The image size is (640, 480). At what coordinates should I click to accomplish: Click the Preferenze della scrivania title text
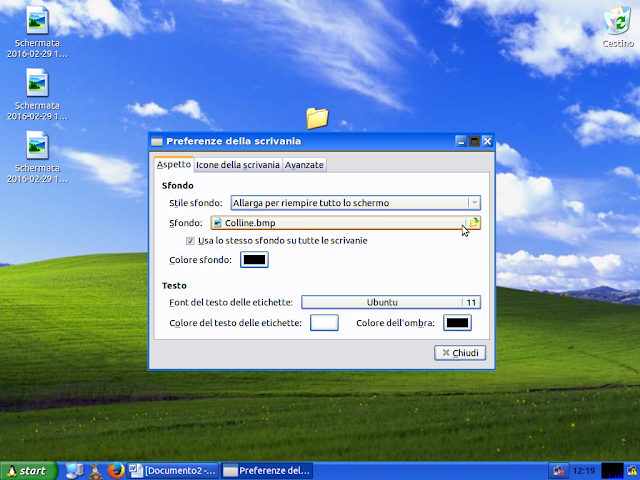pyautogui.click(x=233, y=141)
